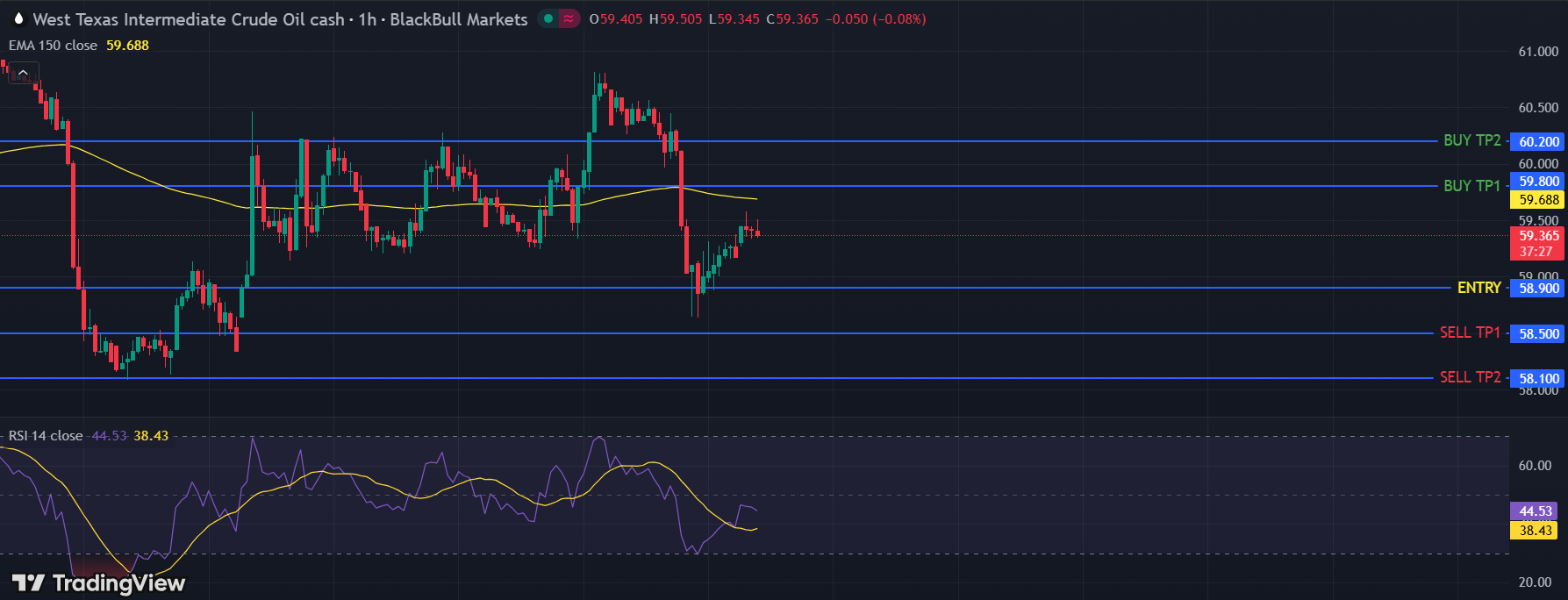Click the TradingView logo

pos(98,583)
